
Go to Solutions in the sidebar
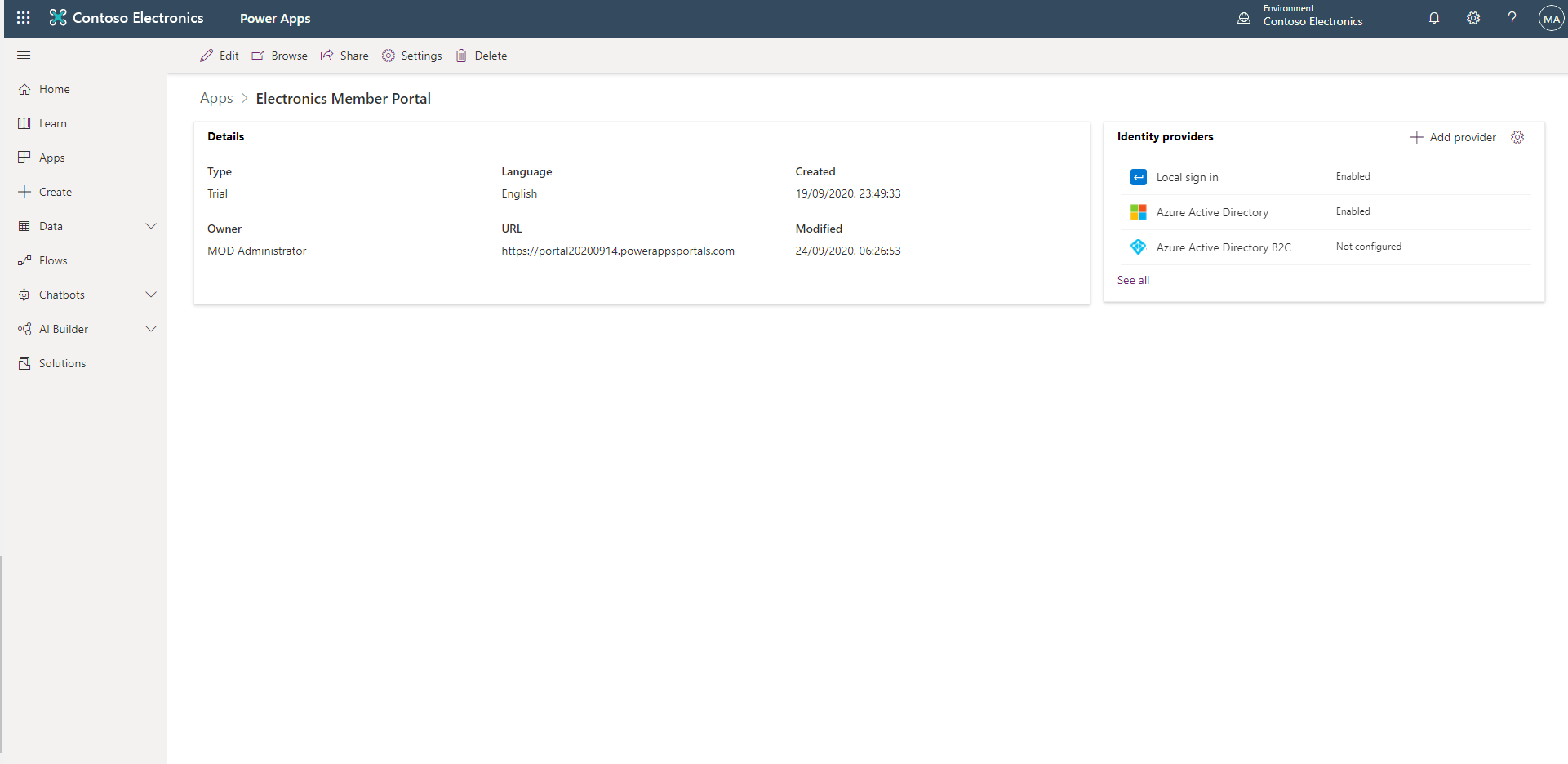(62, 363)
